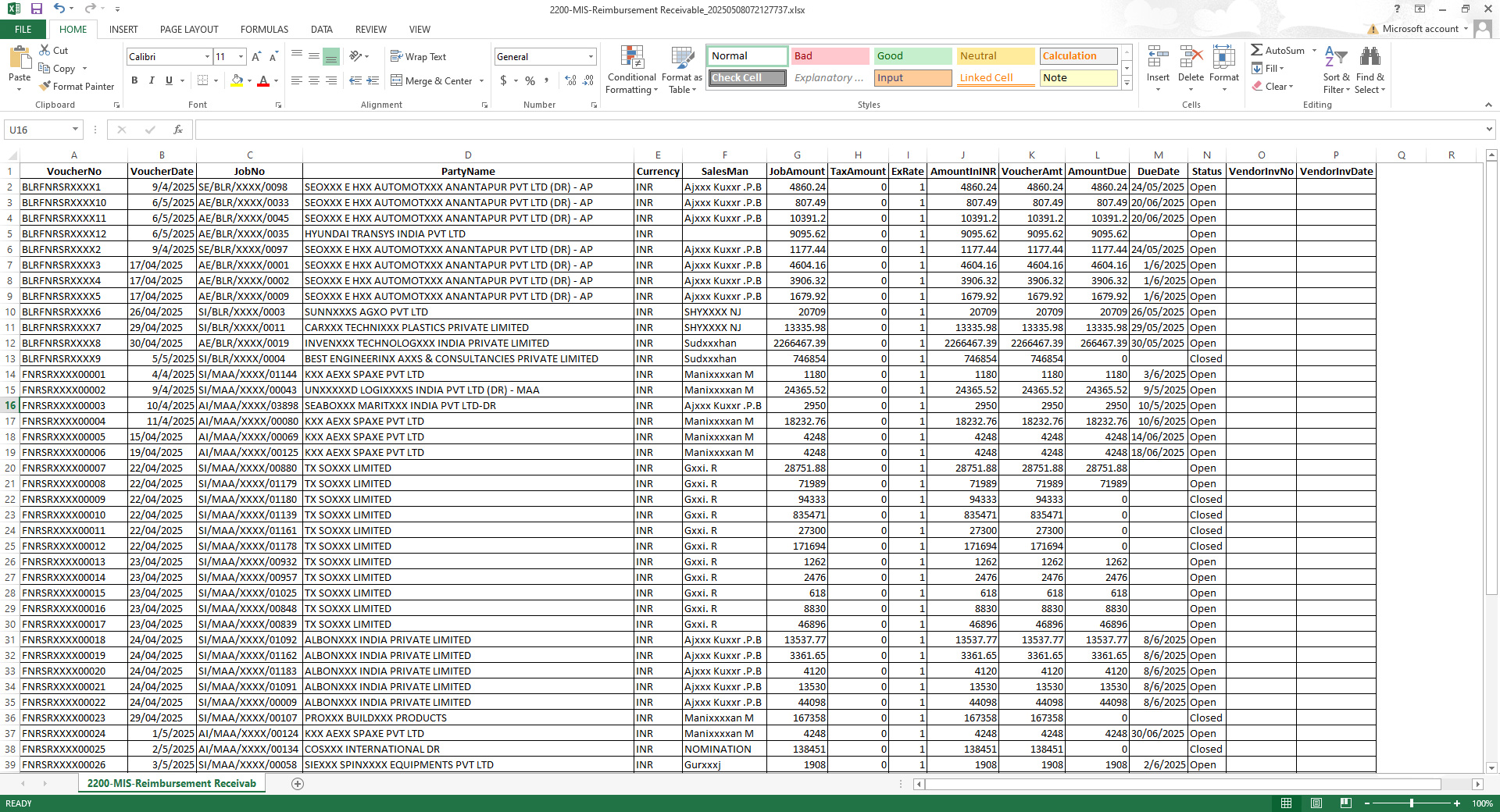Toggle Bold formatting
The width and height of the screenshot is (1500, 812).
(x=134, y=80)
